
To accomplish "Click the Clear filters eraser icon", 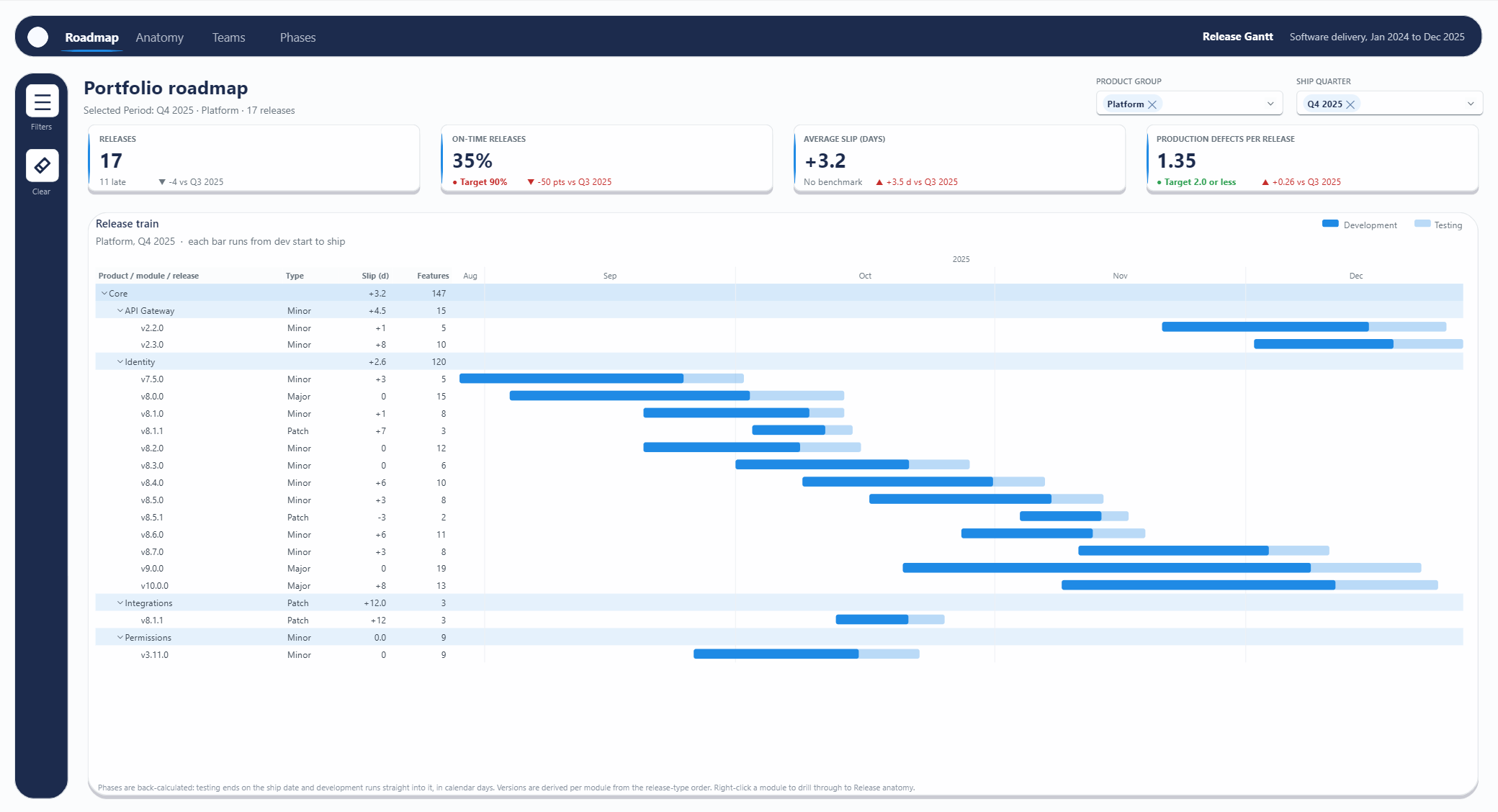I will click(x=42, y=166).
